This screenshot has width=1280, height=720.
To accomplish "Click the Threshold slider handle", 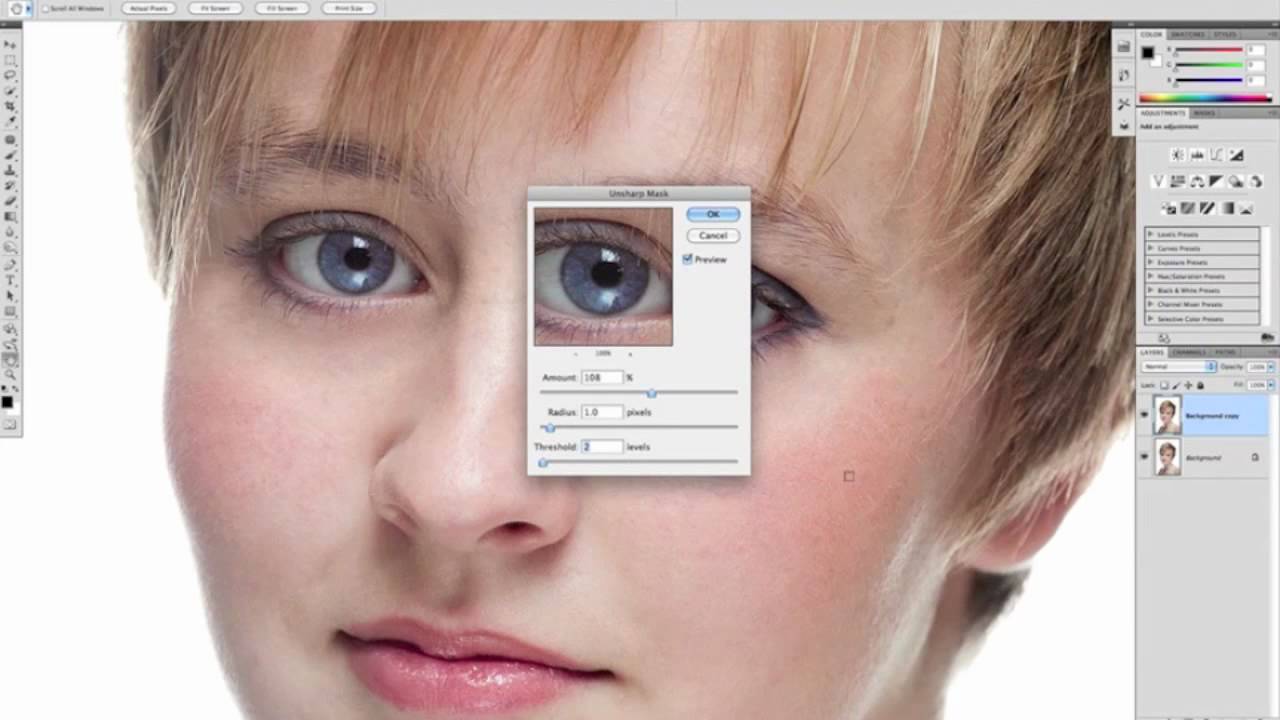I will [543, 463].
